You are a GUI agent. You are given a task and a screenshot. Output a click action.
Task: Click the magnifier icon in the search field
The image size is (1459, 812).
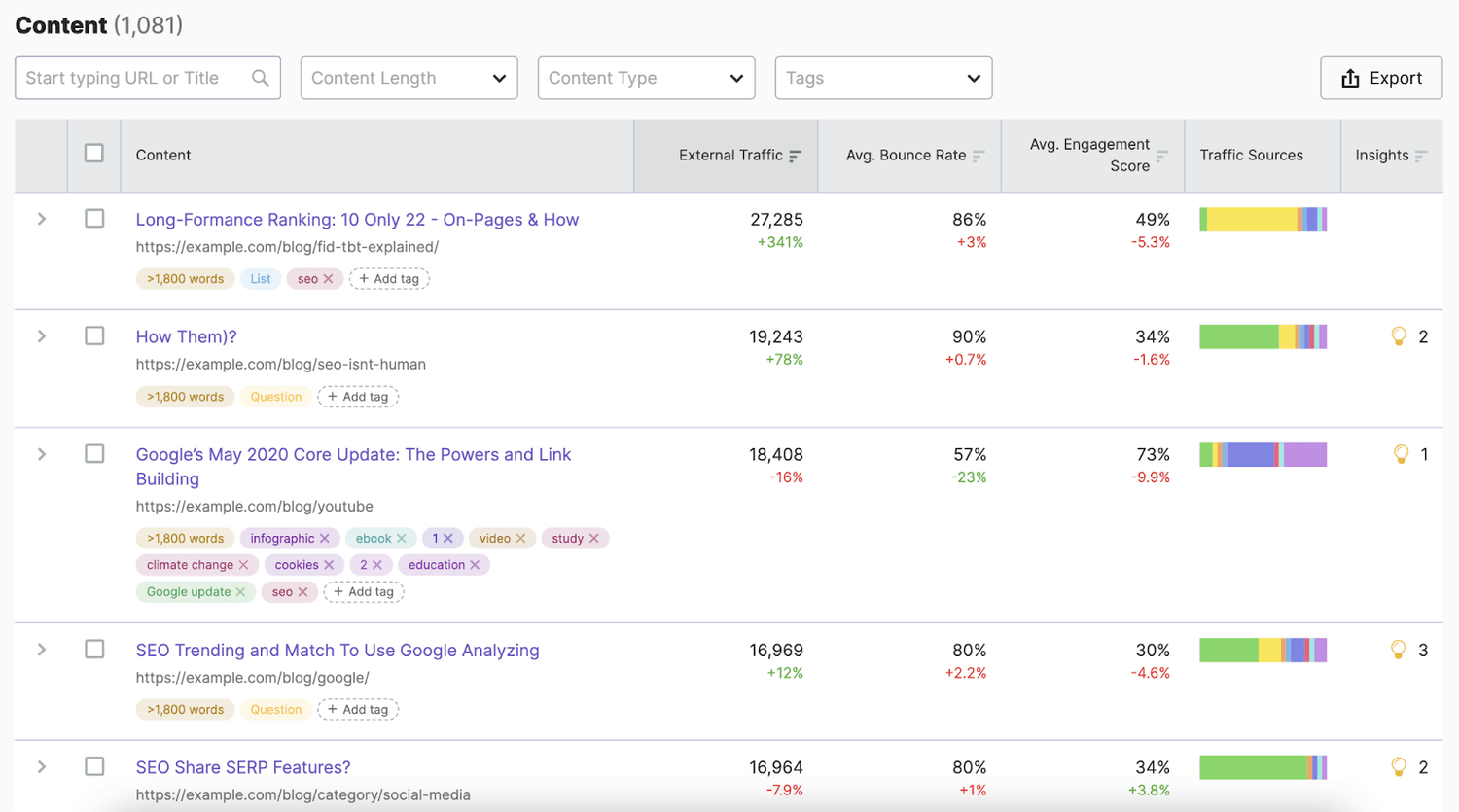click(260, 77)
